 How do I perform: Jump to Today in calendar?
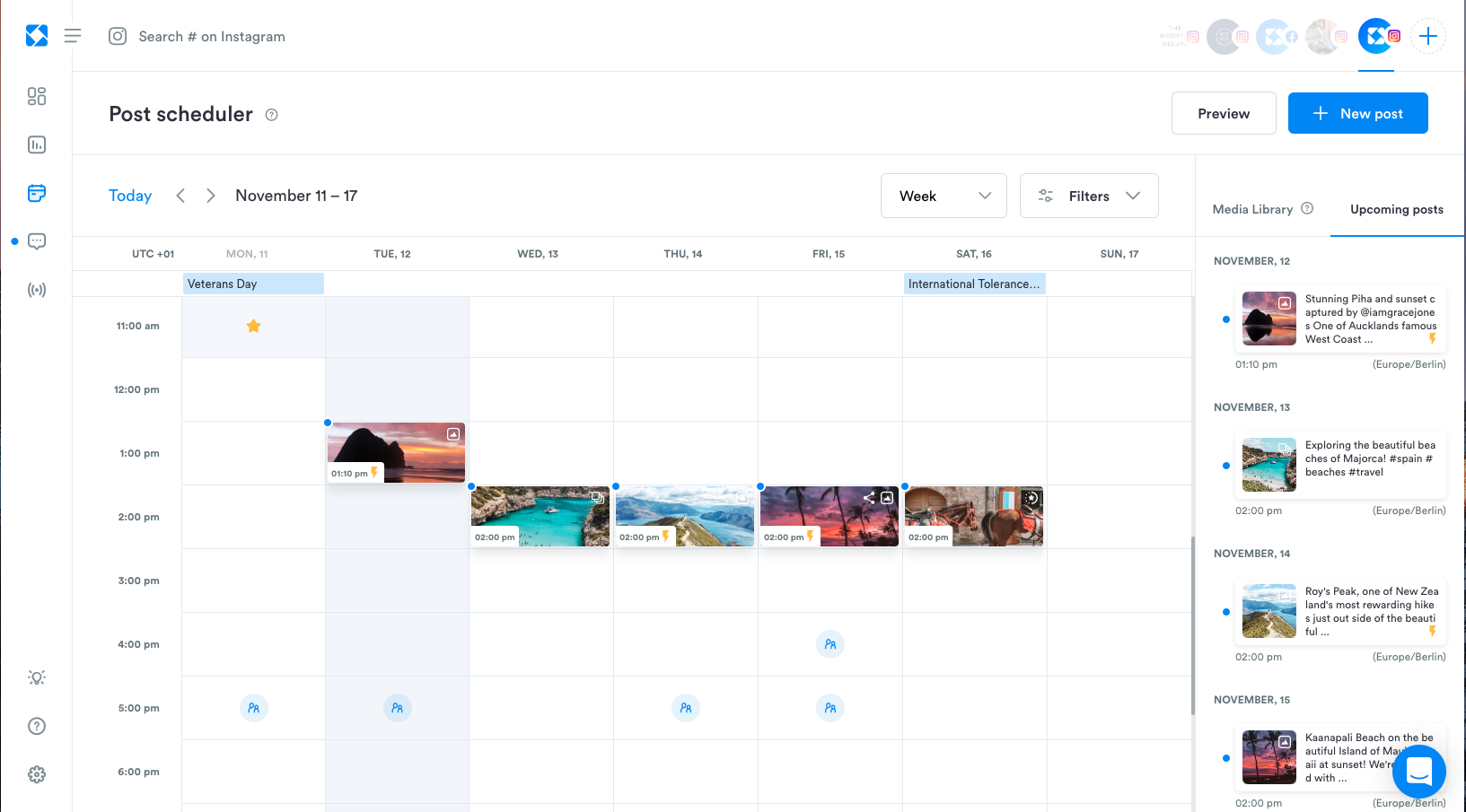130,196
